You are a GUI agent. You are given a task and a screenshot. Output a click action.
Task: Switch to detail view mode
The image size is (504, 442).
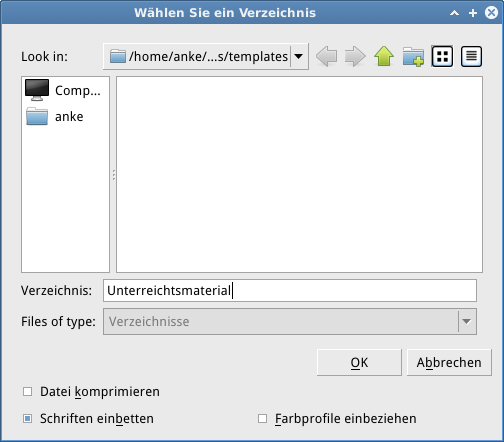point(471,56)
